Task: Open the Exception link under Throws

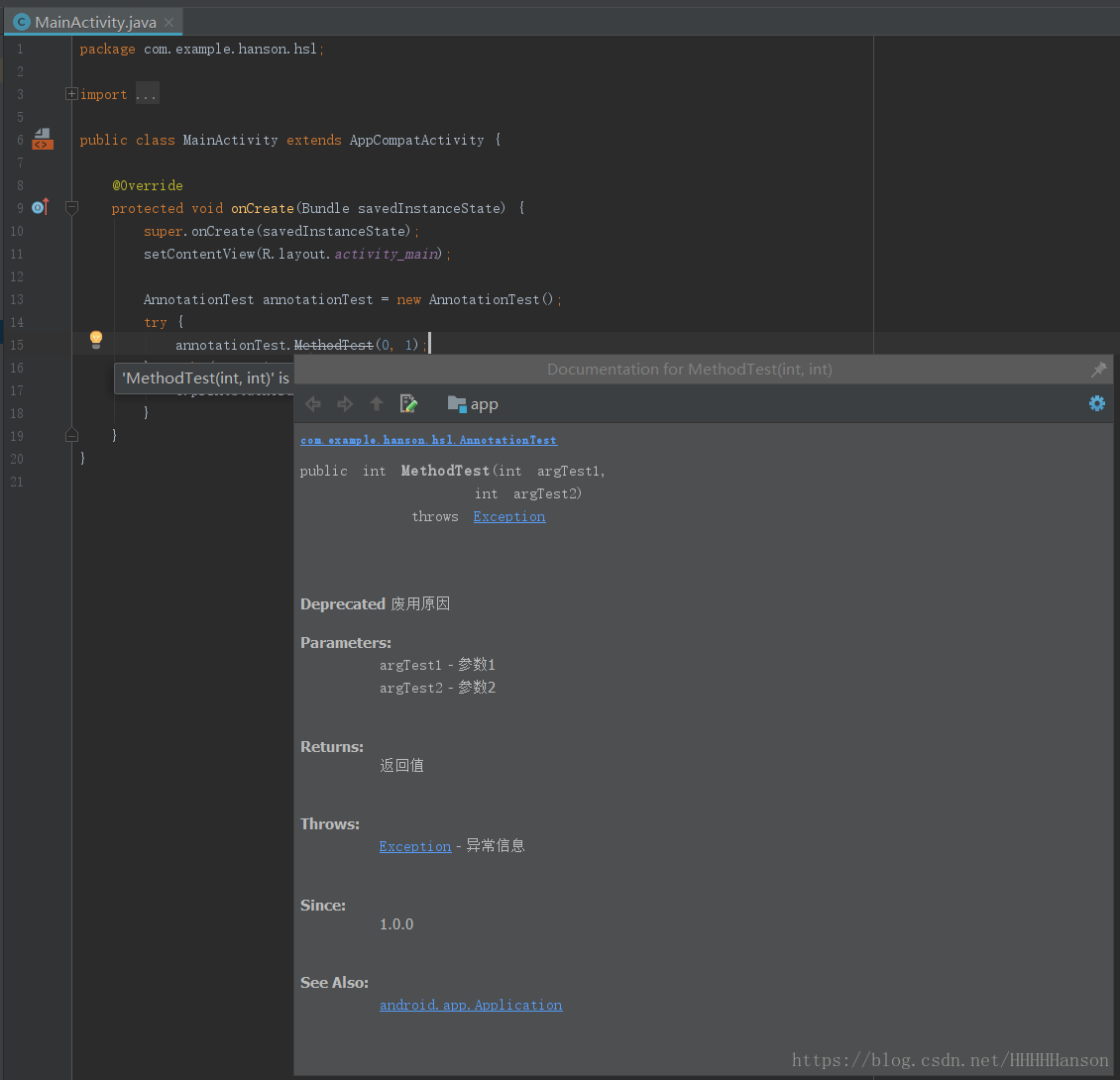Action: coord(415,846)
